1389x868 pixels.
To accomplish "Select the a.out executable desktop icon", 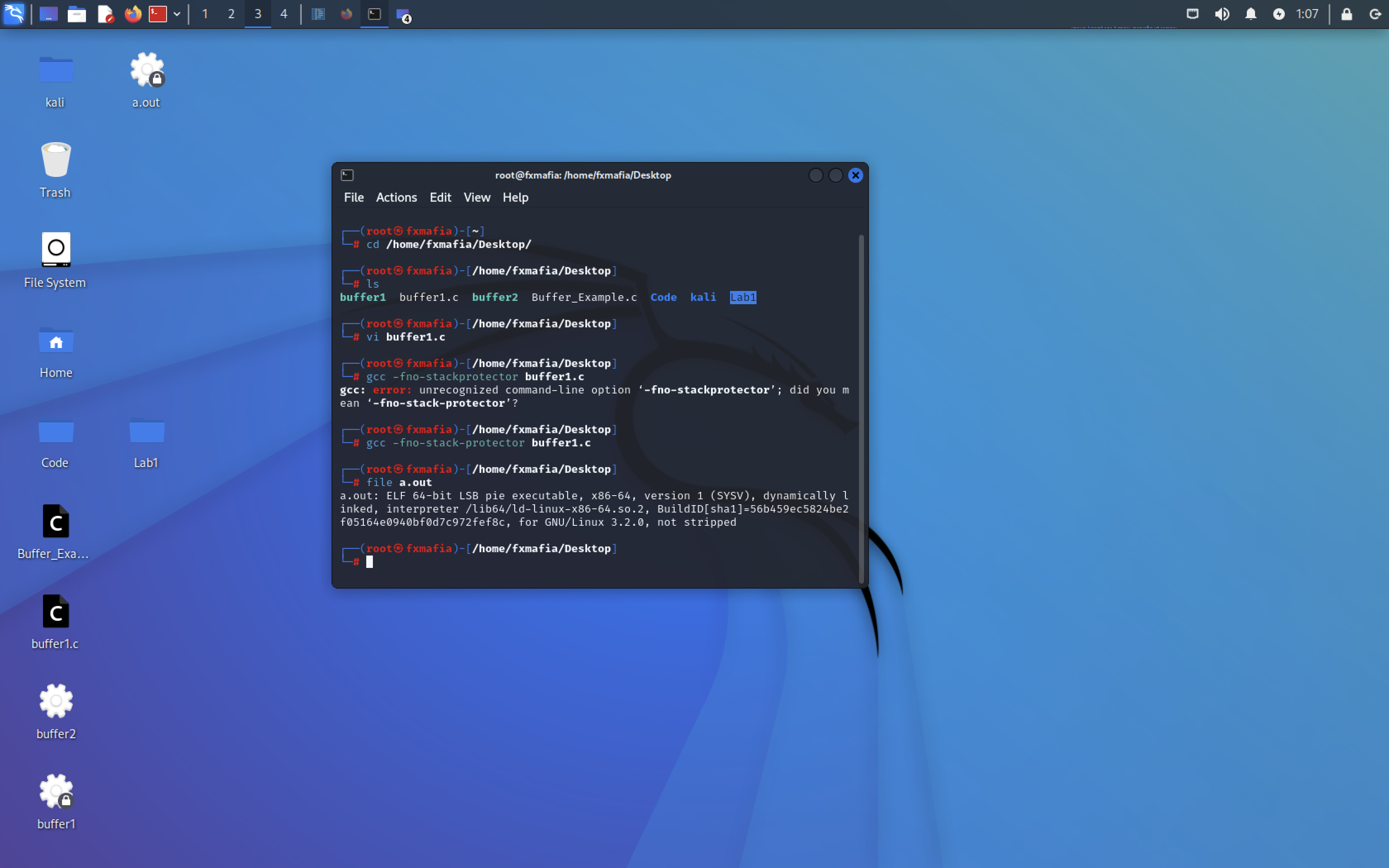I will (x=146, y=80).
